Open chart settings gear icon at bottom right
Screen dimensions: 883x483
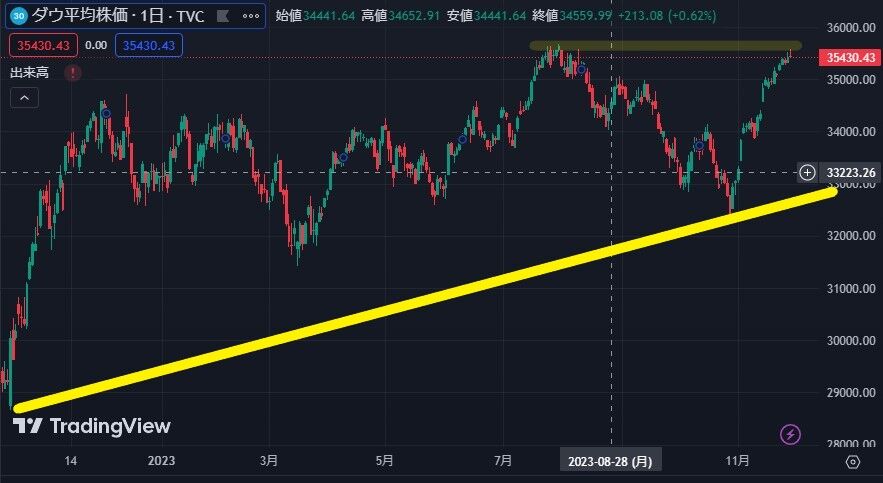[x=853, y=462]
